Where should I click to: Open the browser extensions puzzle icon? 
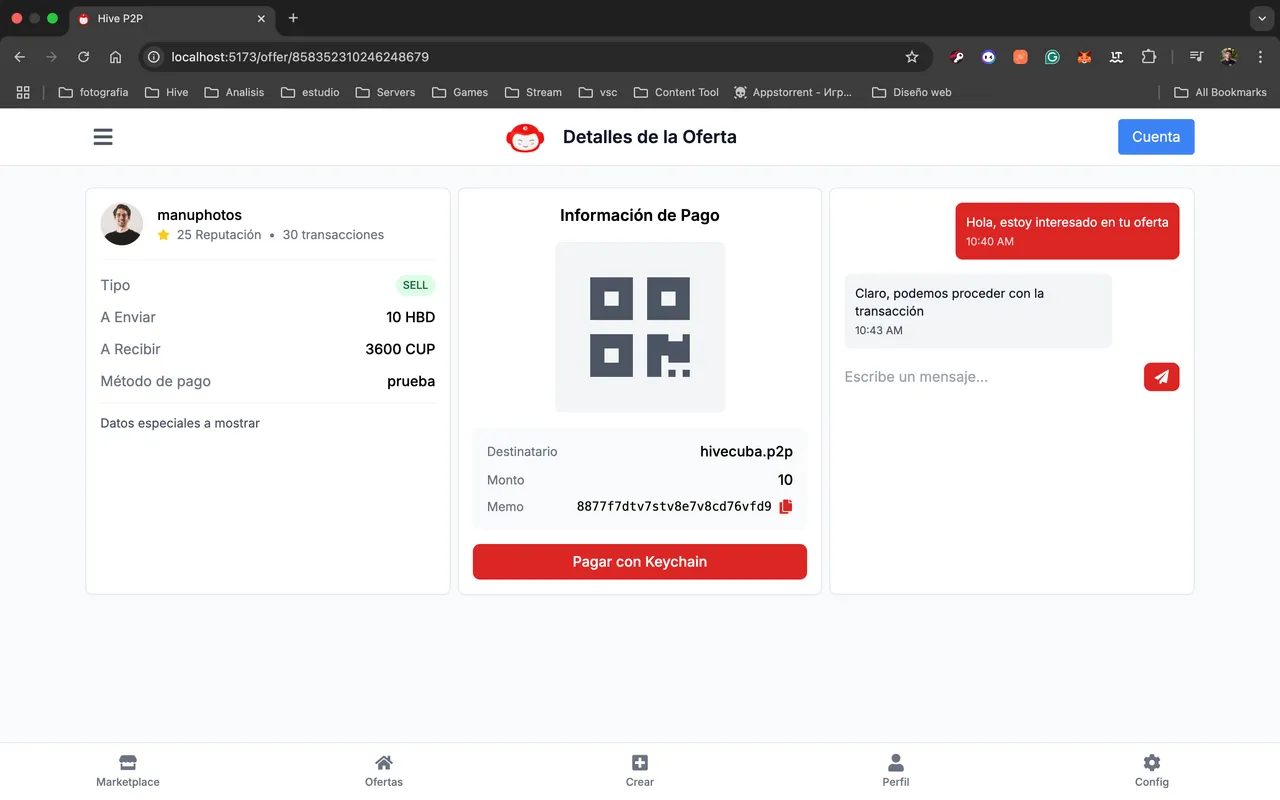[1148, 57]
